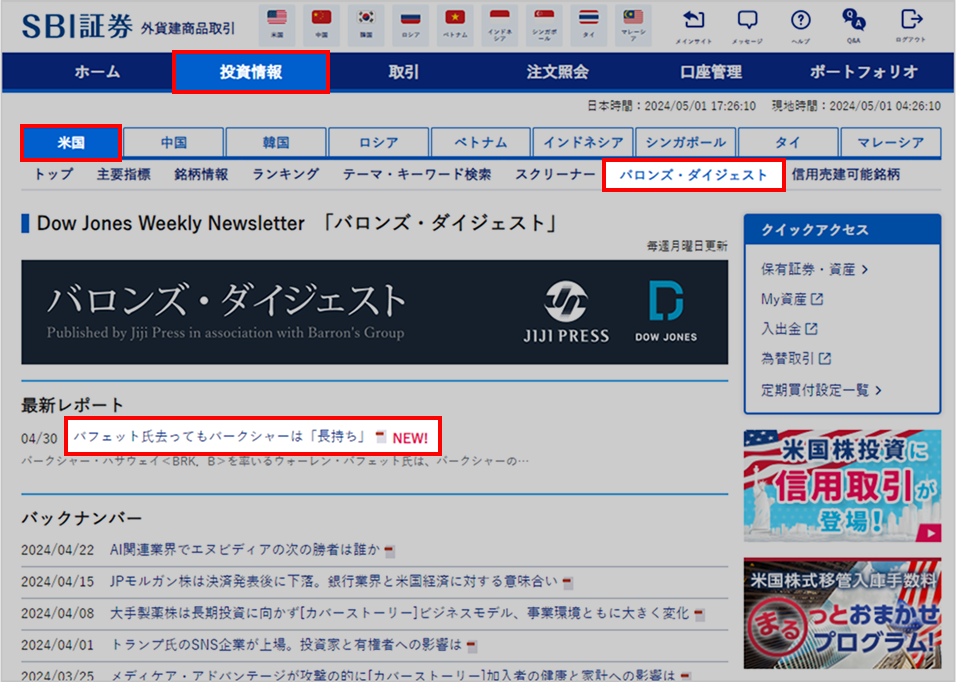Click the バロンズ・ダイジェスト Jiji Press banner
Screen dimensions: 956x682
(x=374, y=312)
